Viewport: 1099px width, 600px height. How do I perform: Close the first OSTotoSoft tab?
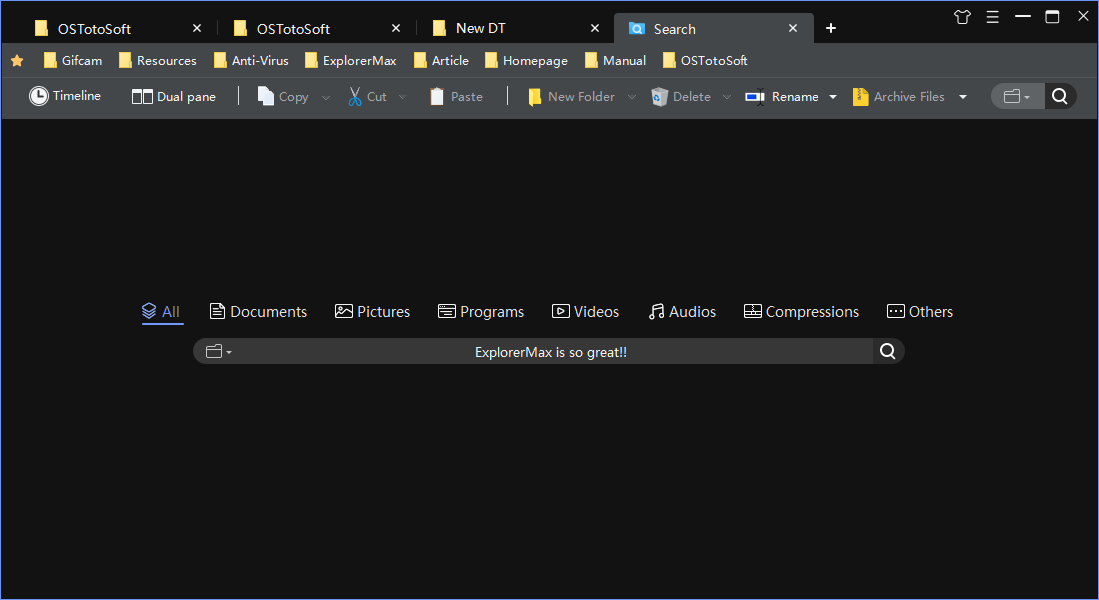coord(197,28)
